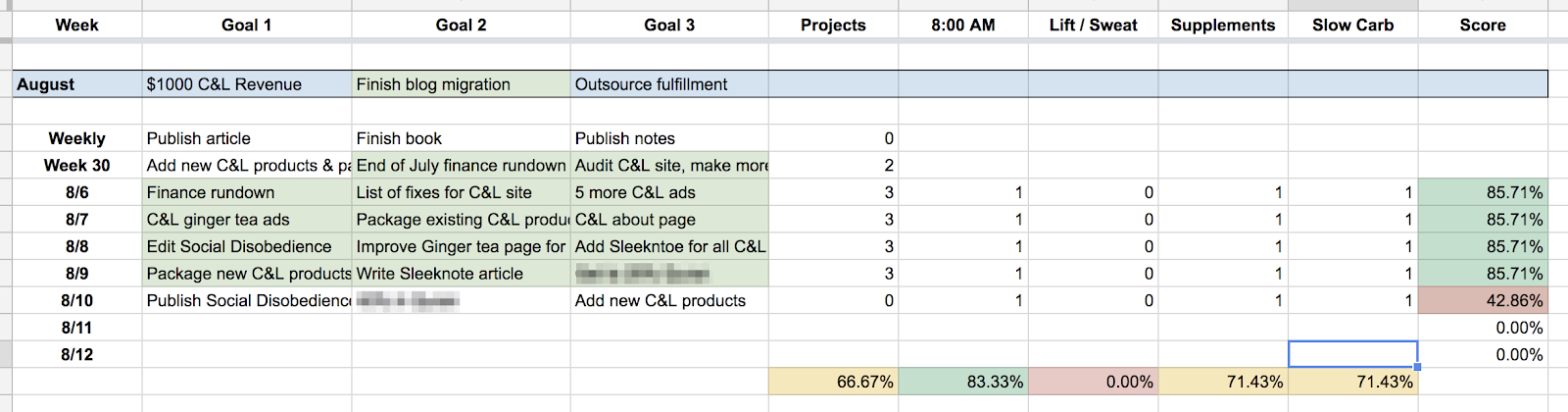Click the 'C&L about page' cell

coord(669,220)
